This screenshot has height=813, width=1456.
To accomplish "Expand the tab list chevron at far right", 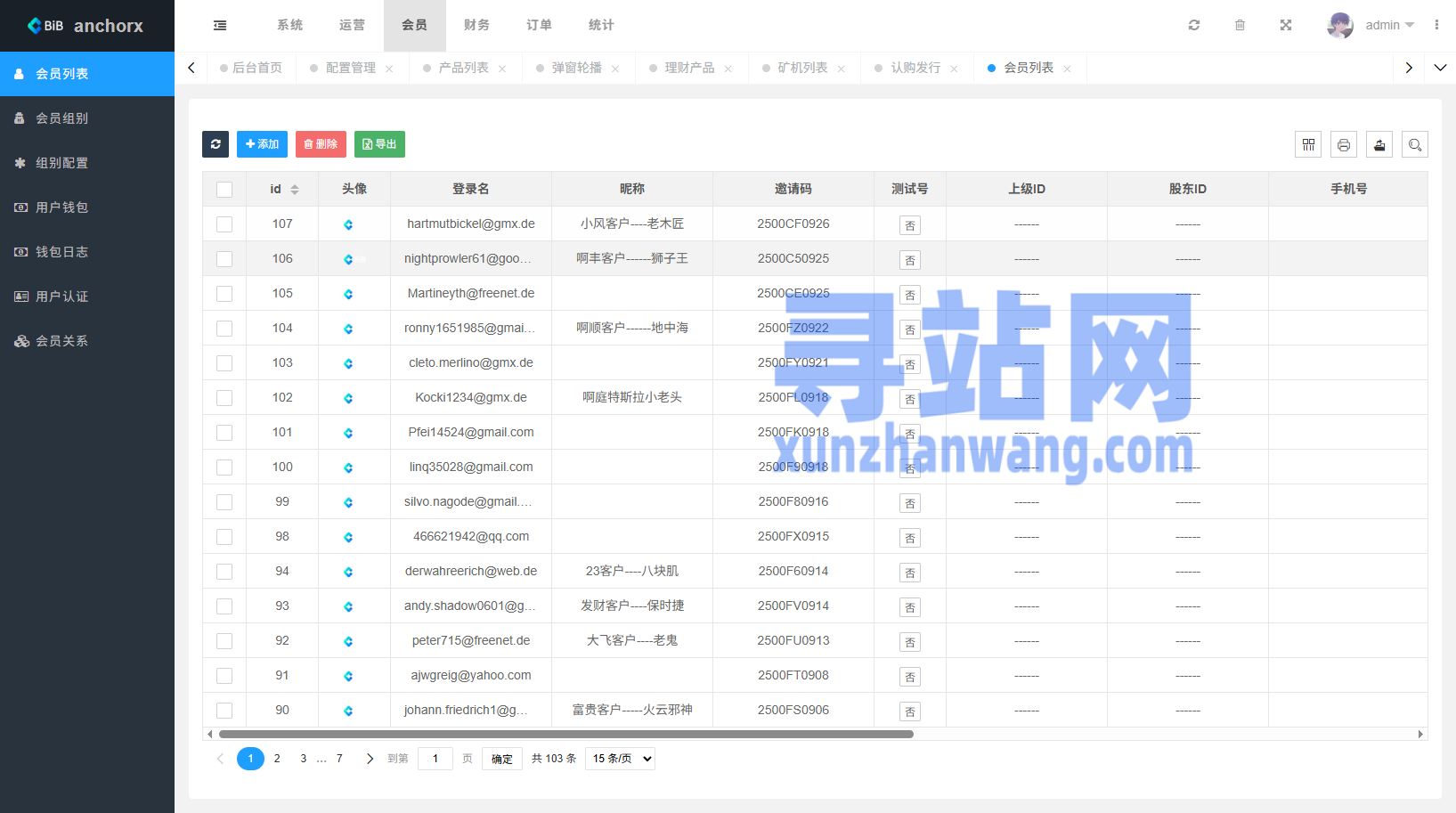I will (x=1440, y=68).
